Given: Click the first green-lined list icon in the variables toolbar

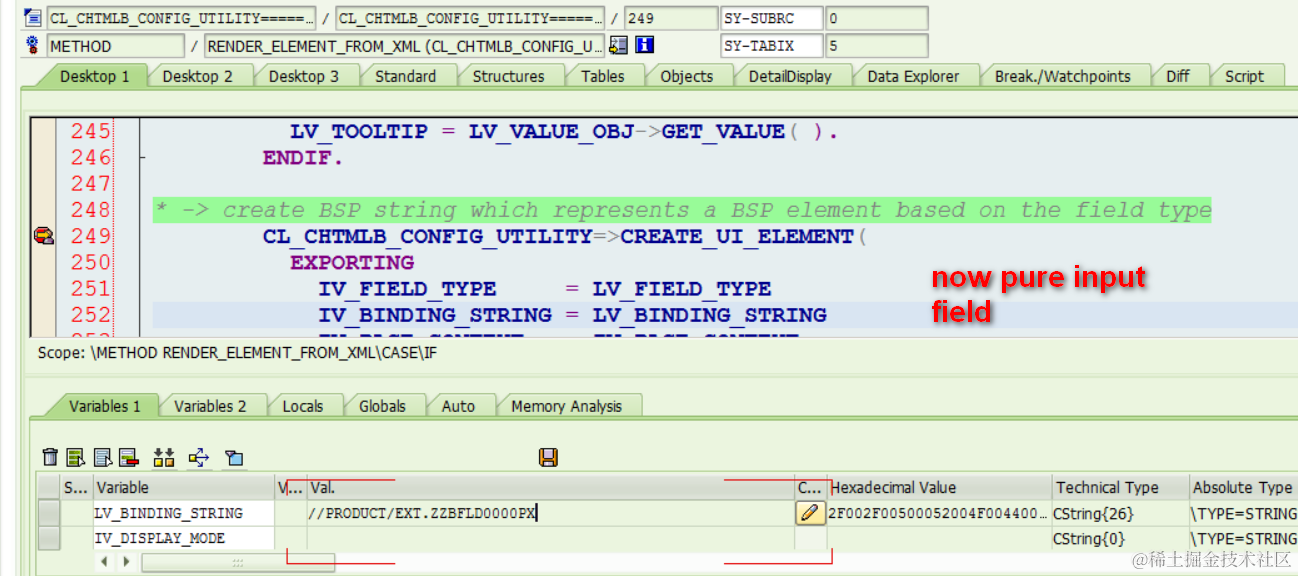Looking at the screenshot, I should pos(76,457).
